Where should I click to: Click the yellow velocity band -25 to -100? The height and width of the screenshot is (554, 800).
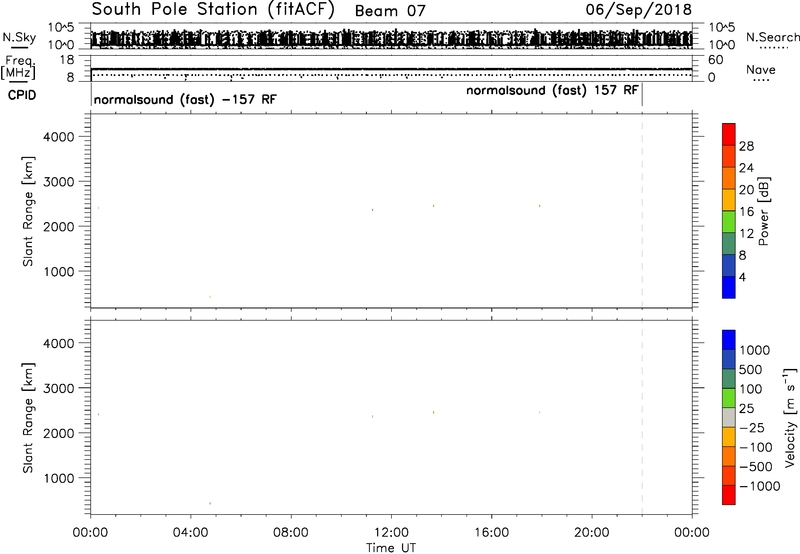(729, 437)
